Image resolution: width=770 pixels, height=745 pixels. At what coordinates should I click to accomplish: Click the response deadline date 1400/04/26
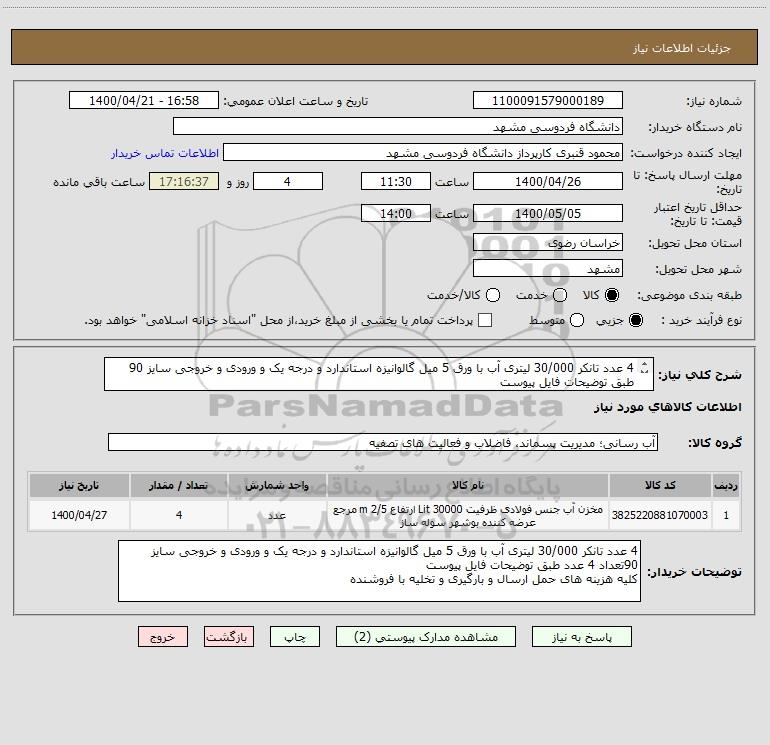[x=548, y=181]
